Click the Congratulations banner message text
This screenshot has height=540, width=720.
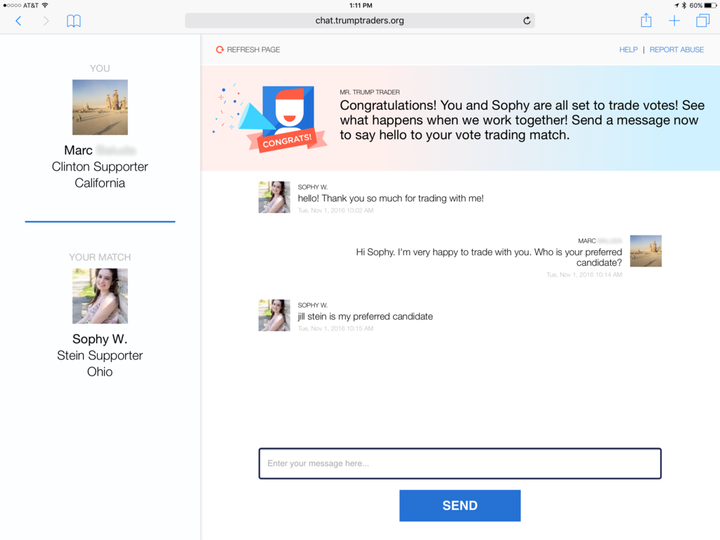pos(522,120)
